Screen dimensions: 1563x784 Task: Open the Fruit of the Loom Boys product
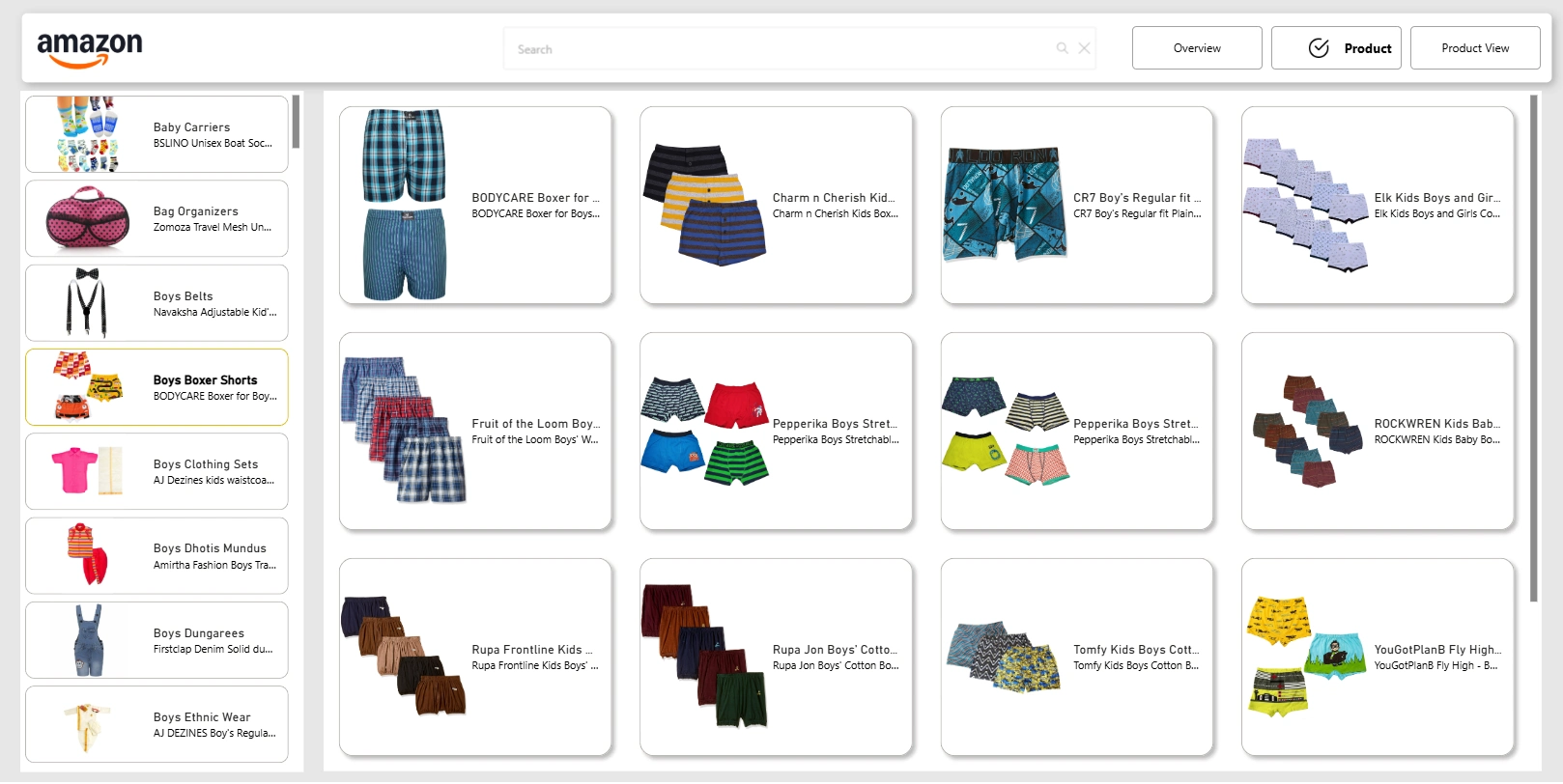[475, 432]
